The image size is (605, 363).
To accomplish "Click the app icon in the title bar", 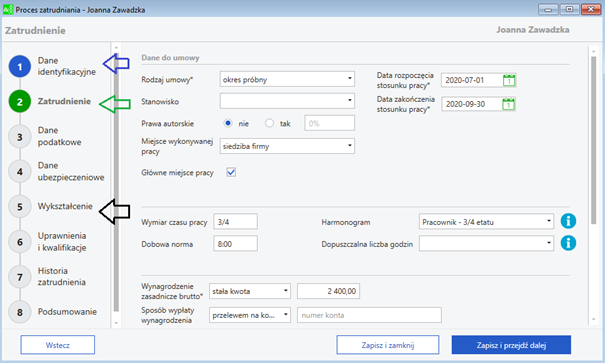I will tap(8, 9).
